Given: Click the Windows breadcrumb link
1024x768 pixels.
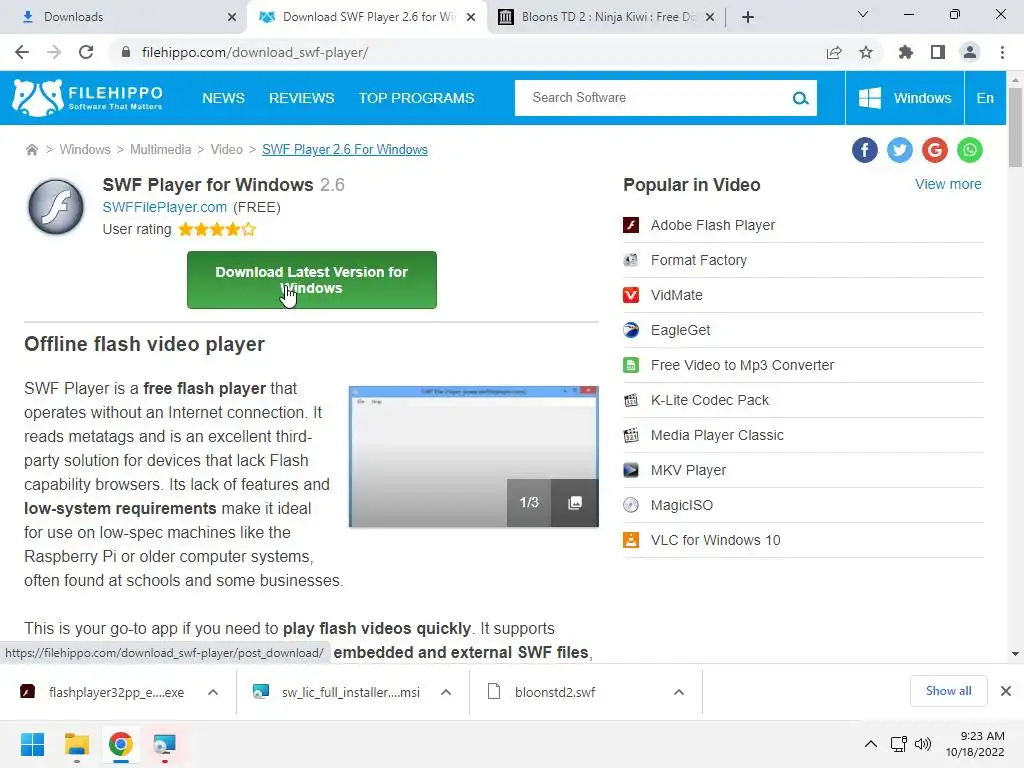Looking at the screenshot, I should pos(85,150).
